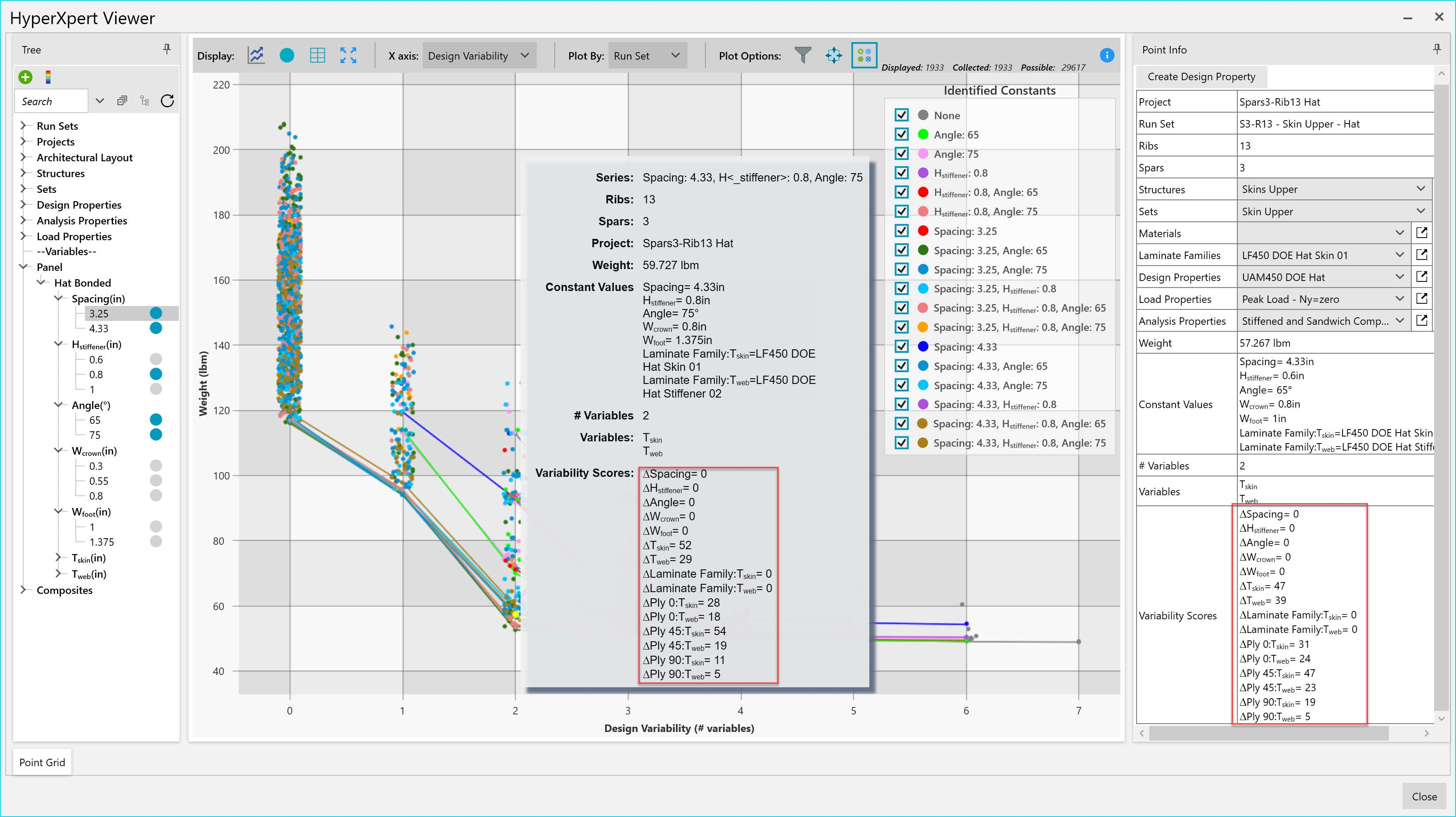This screenshot has width=1456, height=817.
Task: Click in the Tree Search field
Action: pos(51,101)
